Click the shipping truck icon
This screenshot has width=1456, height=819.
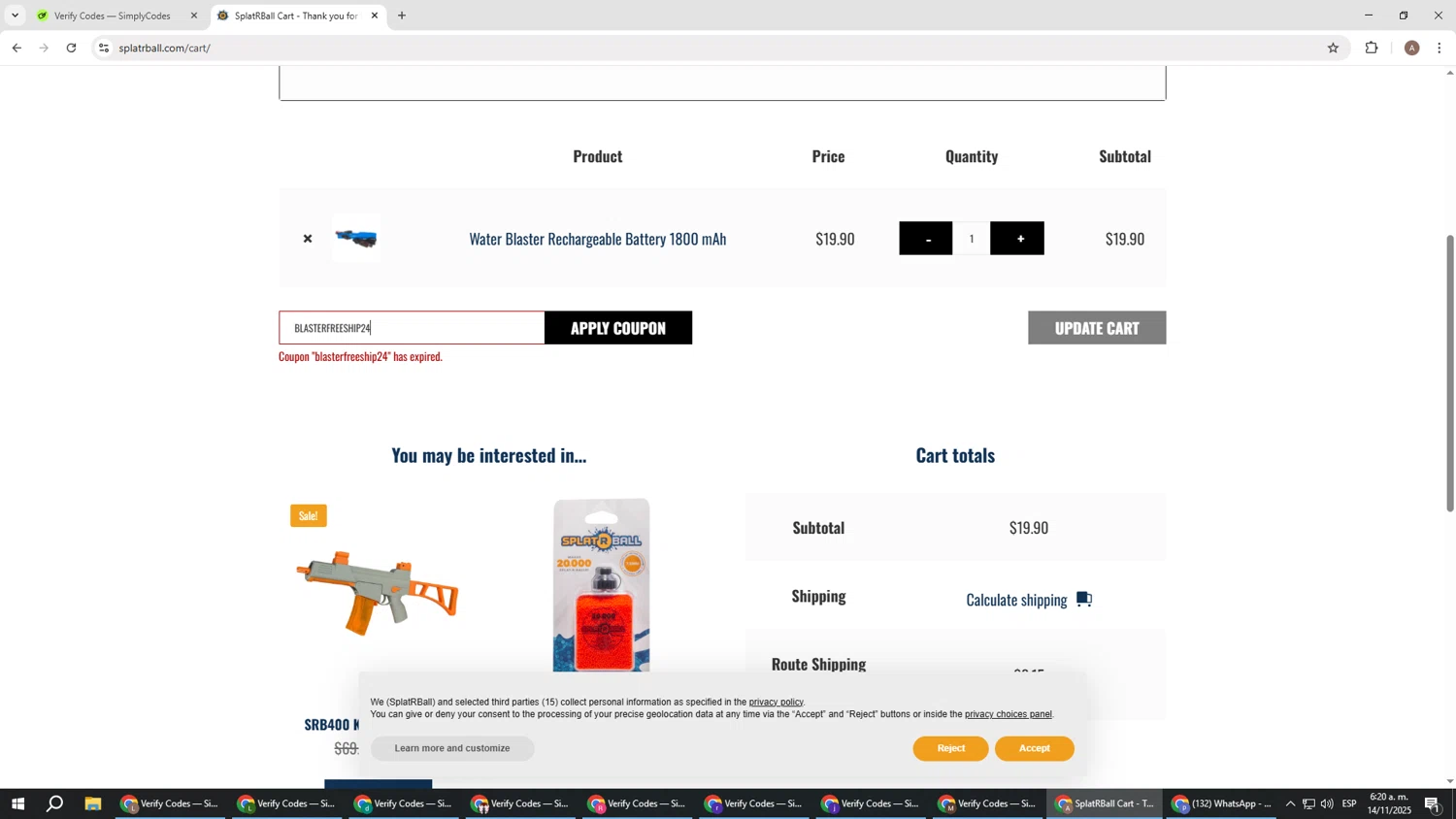(x=1084, y=600)
